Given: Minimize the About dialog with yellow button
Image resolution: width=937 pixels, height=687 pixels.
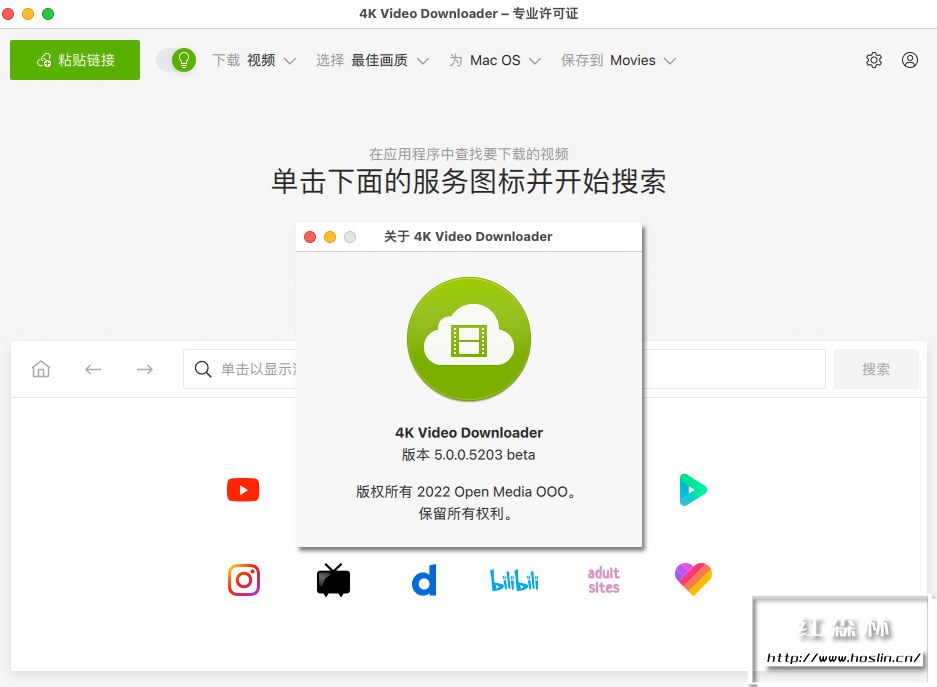Looking at the screenshot, I should point(330,237).
